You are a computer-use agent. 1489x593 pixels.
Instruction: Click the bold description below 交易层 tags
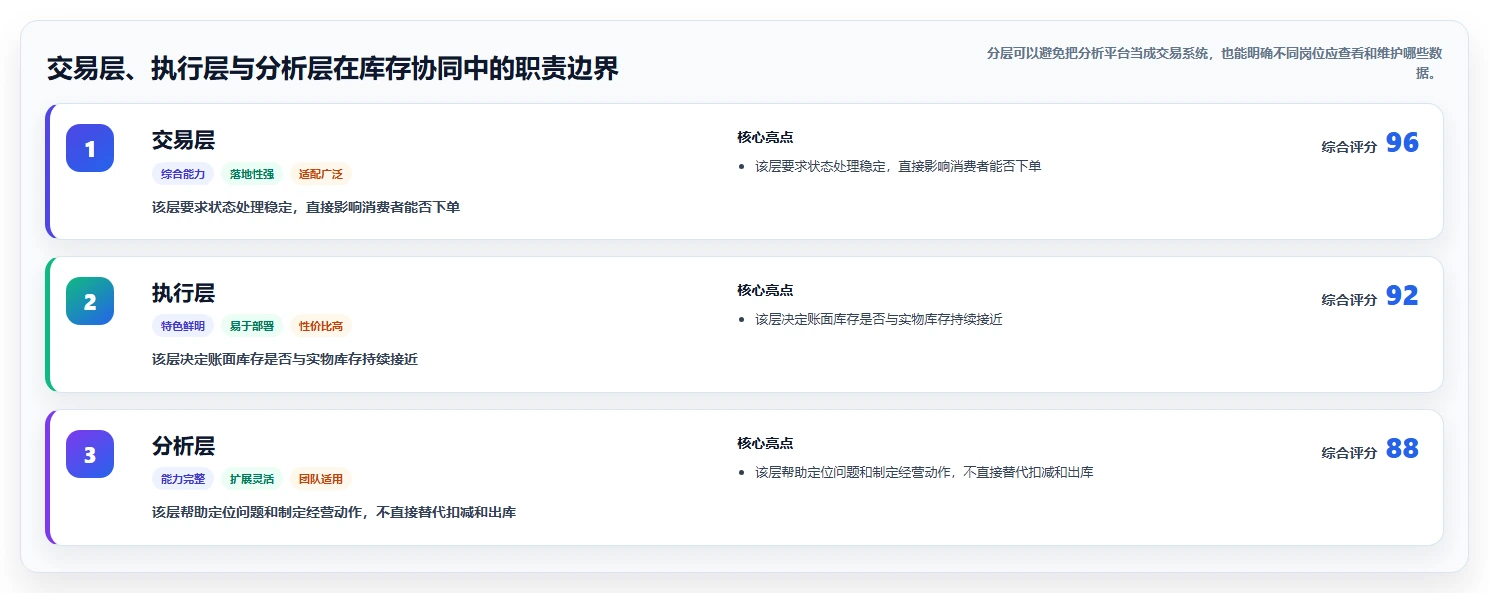click(306, 207)
